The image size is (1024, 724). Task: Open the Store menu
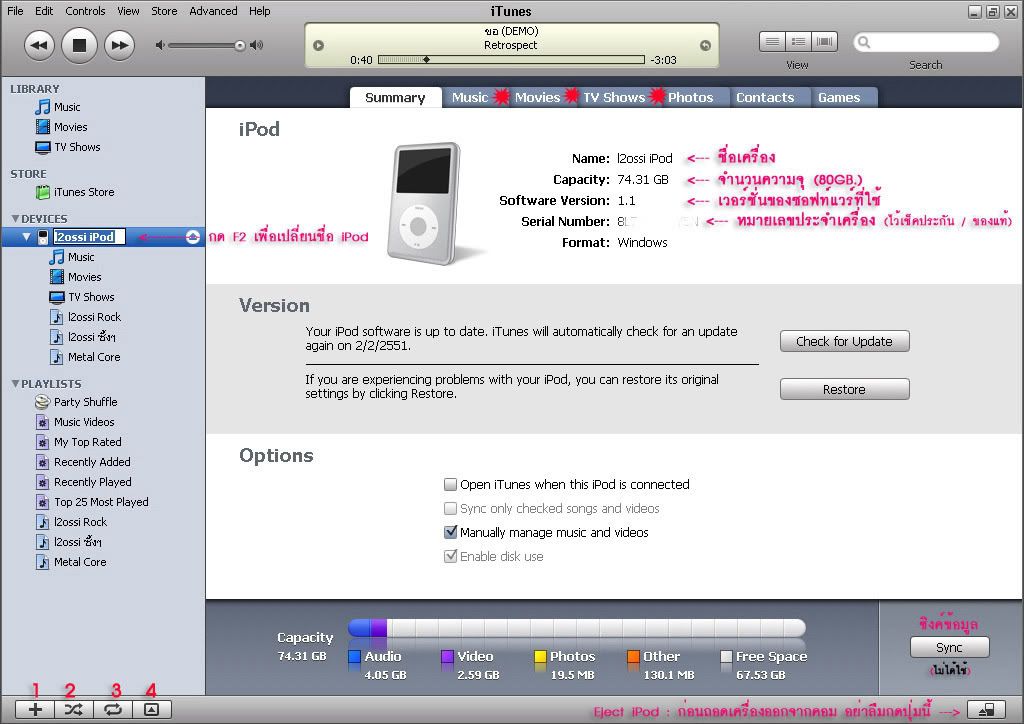tap(164, 11)
